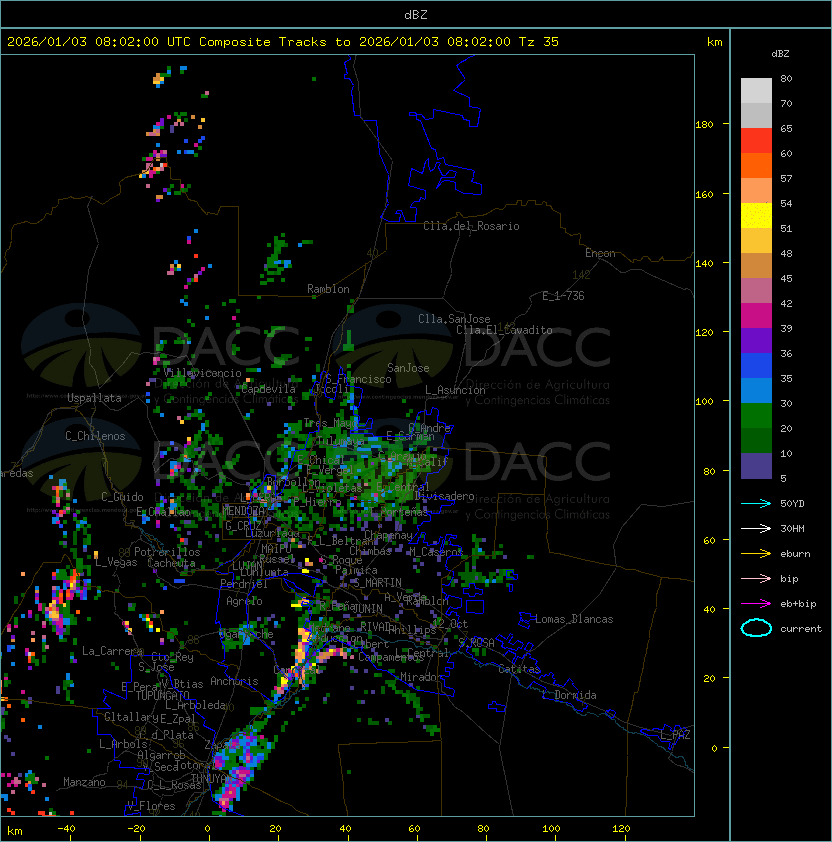Click the 'E_1-736' map label

(x=563, y=296)
